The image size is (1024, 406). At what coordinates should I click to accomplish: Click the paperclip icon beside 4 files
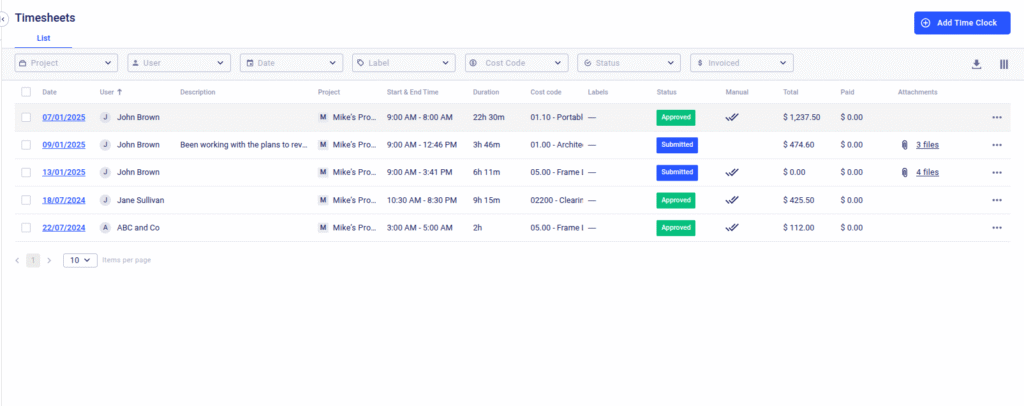(x=904, y=172)
